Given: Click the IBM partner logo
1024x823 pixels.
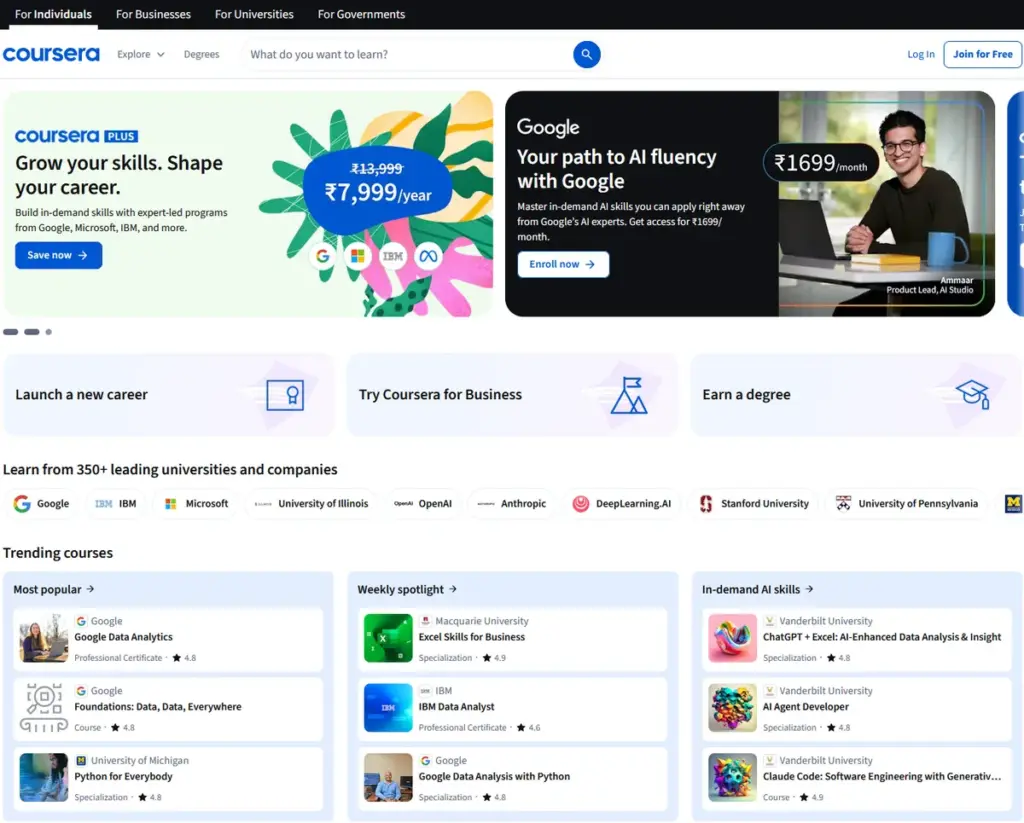Looking at the screenshot, I should (x=115, y=503).
